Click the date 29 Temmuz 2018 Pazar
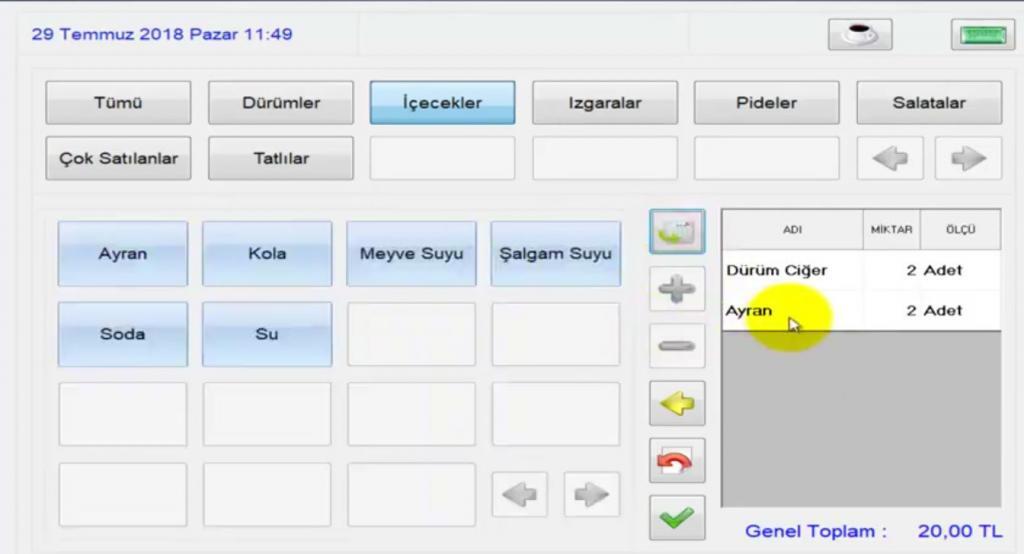1024x554 pixels. pyautogui.click(x=135, y=34)
